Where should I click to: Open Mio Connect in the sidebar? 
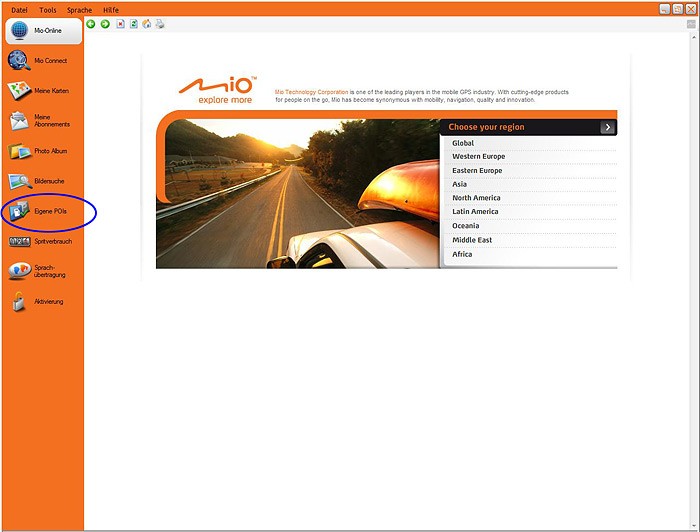tap(42, 61)
